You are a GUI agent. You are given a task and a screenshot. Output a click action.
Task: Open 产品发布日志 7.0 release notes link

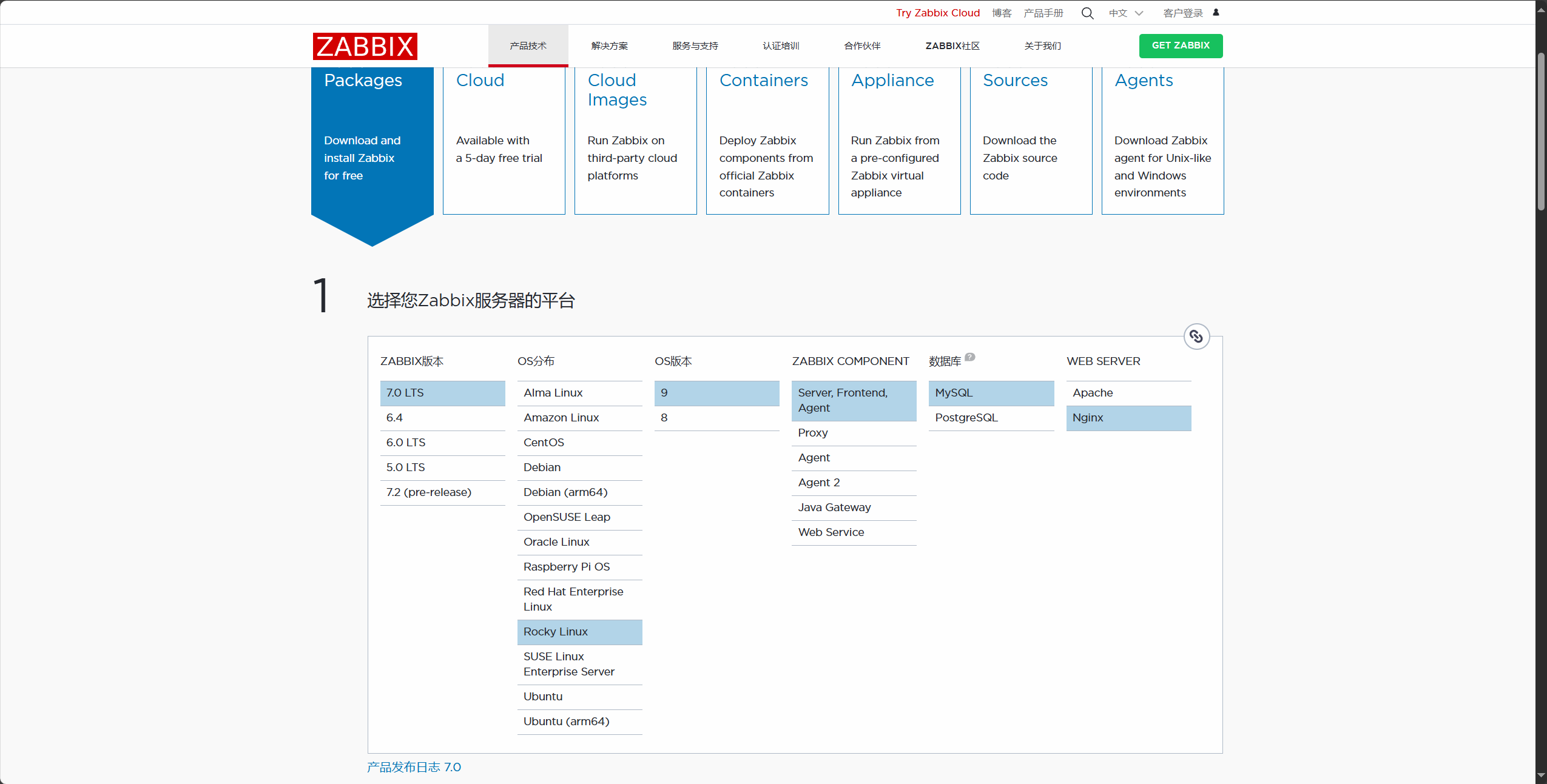coord(414,767)
